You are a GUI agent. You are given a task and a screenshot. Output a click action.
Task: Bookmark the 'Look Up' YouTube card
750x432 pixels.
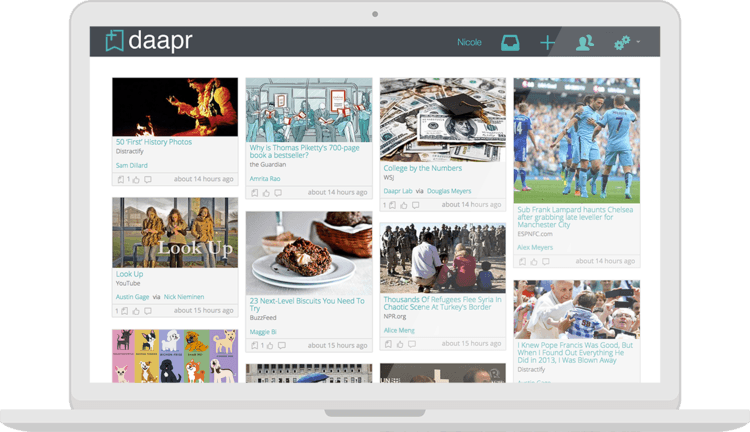tap(124, 311)
